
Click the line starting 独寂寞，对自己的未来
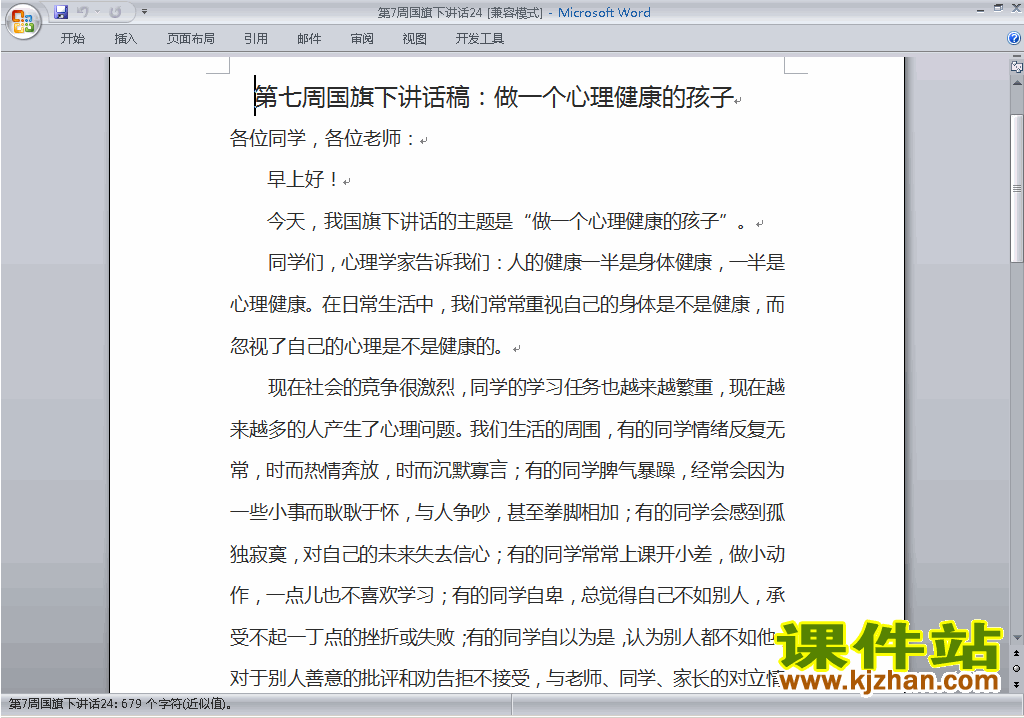point(507,554)
